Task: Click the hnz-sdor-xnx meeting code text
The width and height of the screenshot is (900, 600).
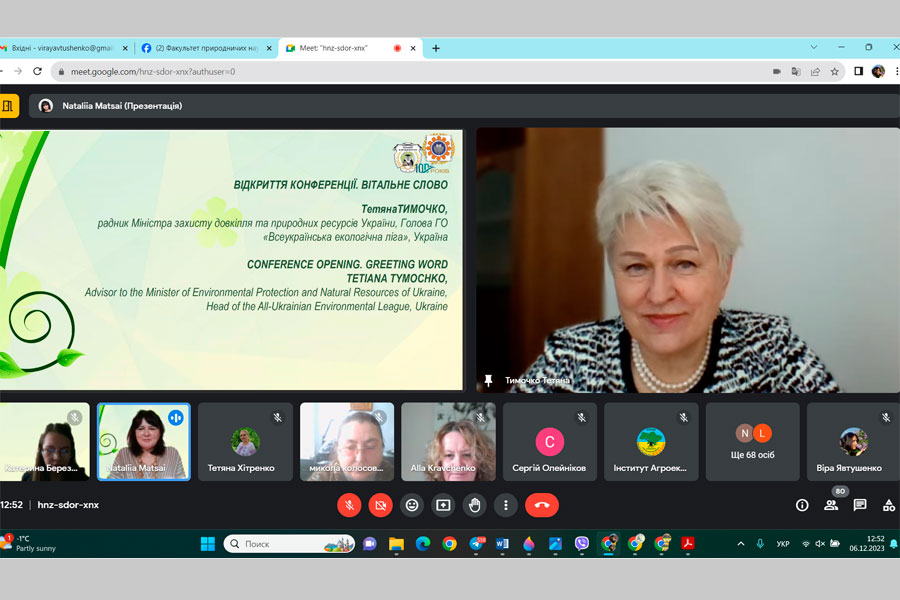Action: click(68, 505)
